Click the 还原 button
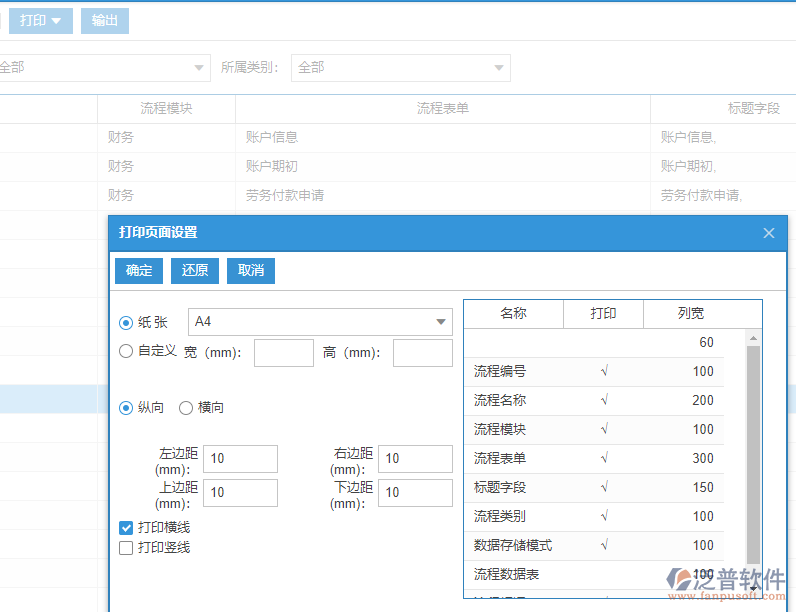 click(195, 271)
